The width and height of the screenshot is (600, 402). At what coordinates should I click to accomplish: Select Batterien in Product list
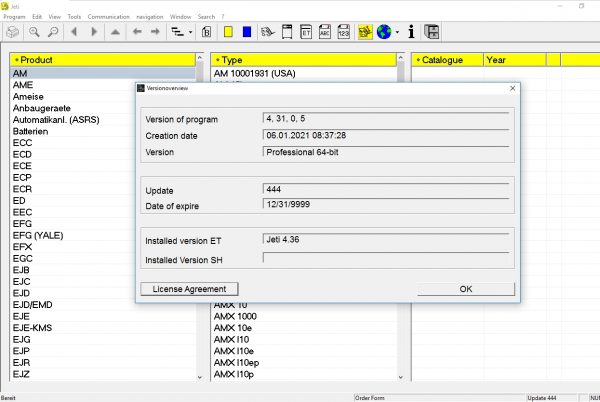pyautogui.click(x=30, y=131)
